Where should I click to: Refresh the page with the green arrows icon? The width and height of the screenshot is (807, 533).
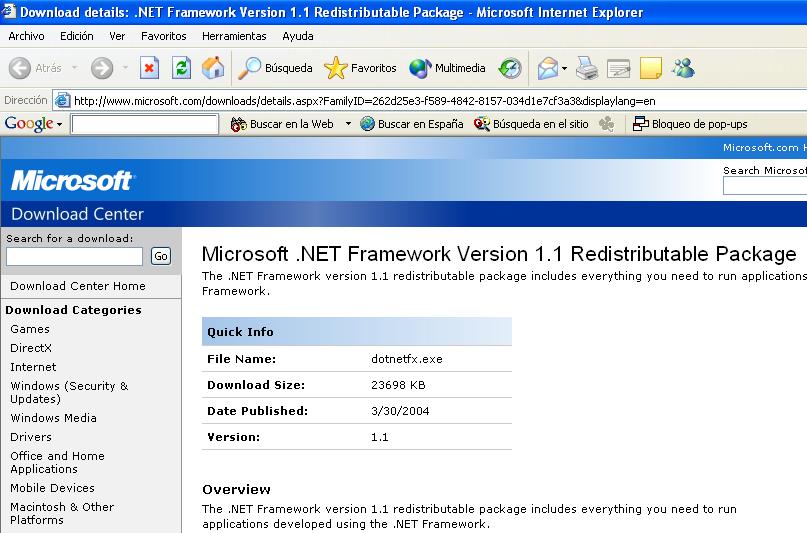(x=181, y=68)
